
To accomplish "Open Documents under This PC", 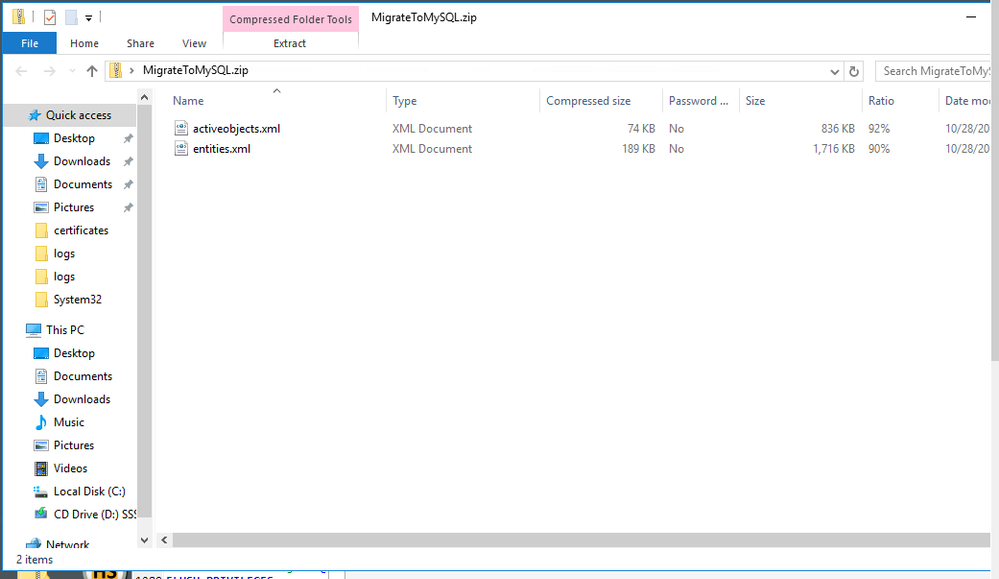I will (x=83, y=376).
